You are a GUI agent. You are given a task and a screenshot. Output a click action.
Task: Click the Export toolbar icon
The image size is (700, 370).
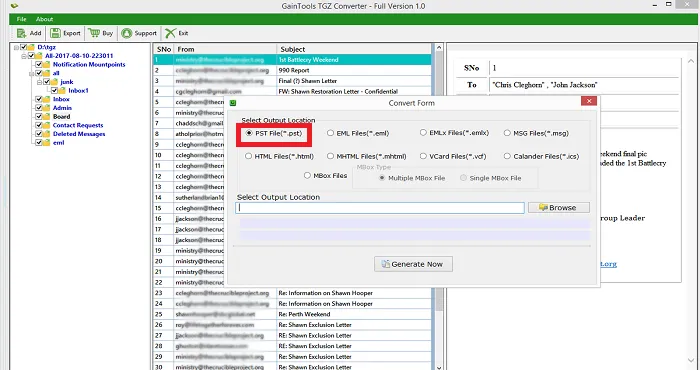[55, 33]
